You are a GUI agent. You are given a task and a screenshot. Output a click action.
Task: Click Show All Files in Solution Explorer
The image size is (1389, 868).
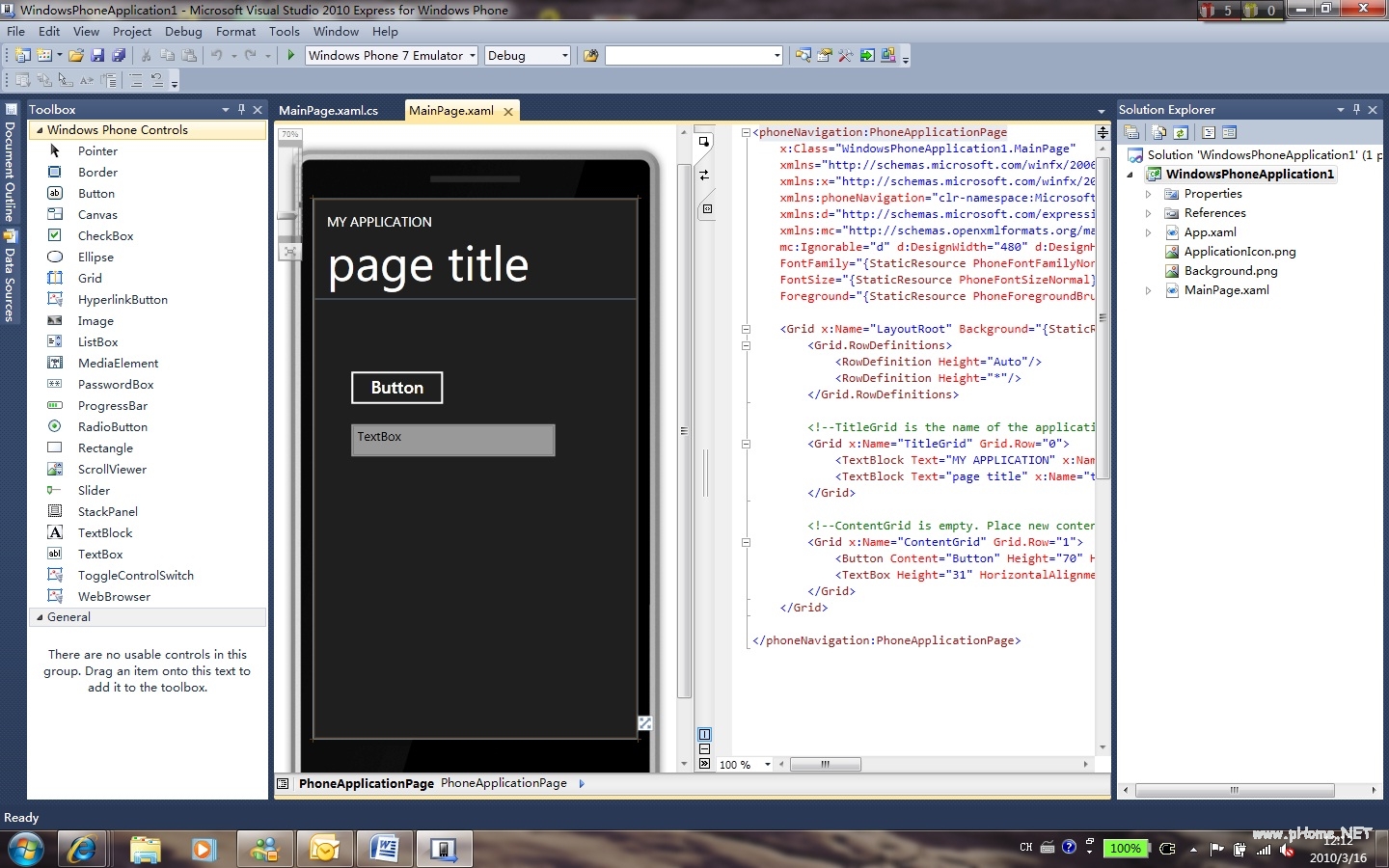click(x=1158, y=133)
